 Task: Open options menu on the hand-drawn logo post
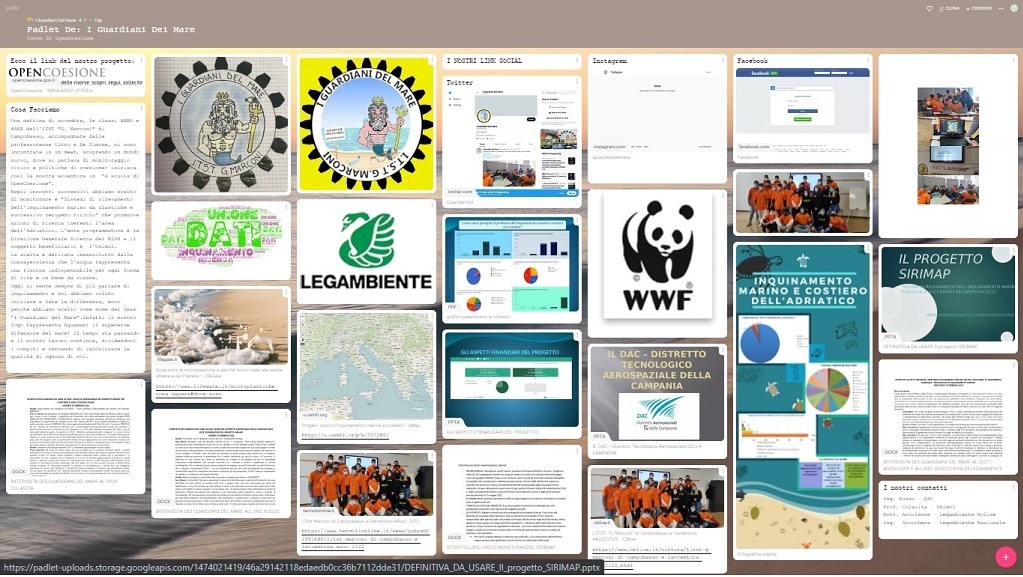click(286, 60)
